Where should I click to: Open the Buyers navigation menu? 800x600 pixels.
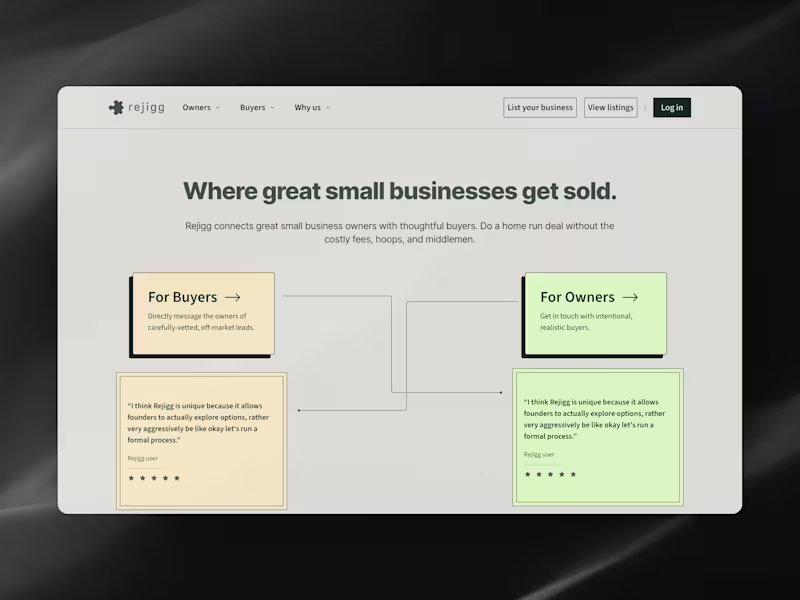click(253, 108)
